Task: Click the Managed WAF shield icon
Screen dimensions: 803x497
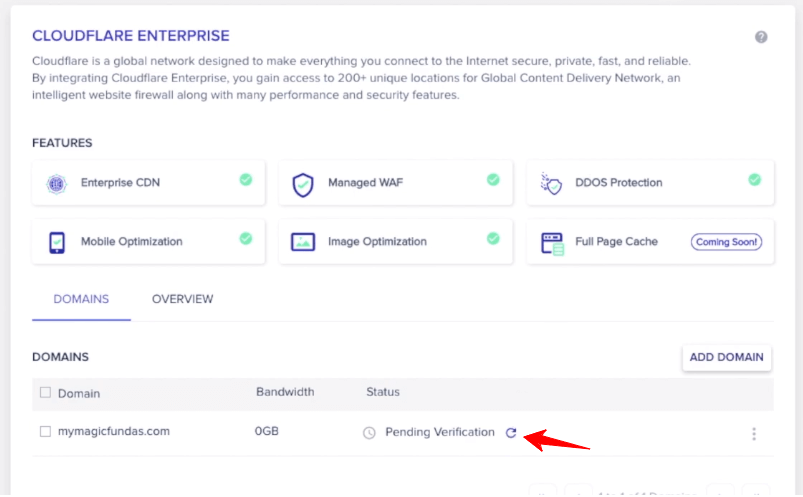Action: coord(303,184)
